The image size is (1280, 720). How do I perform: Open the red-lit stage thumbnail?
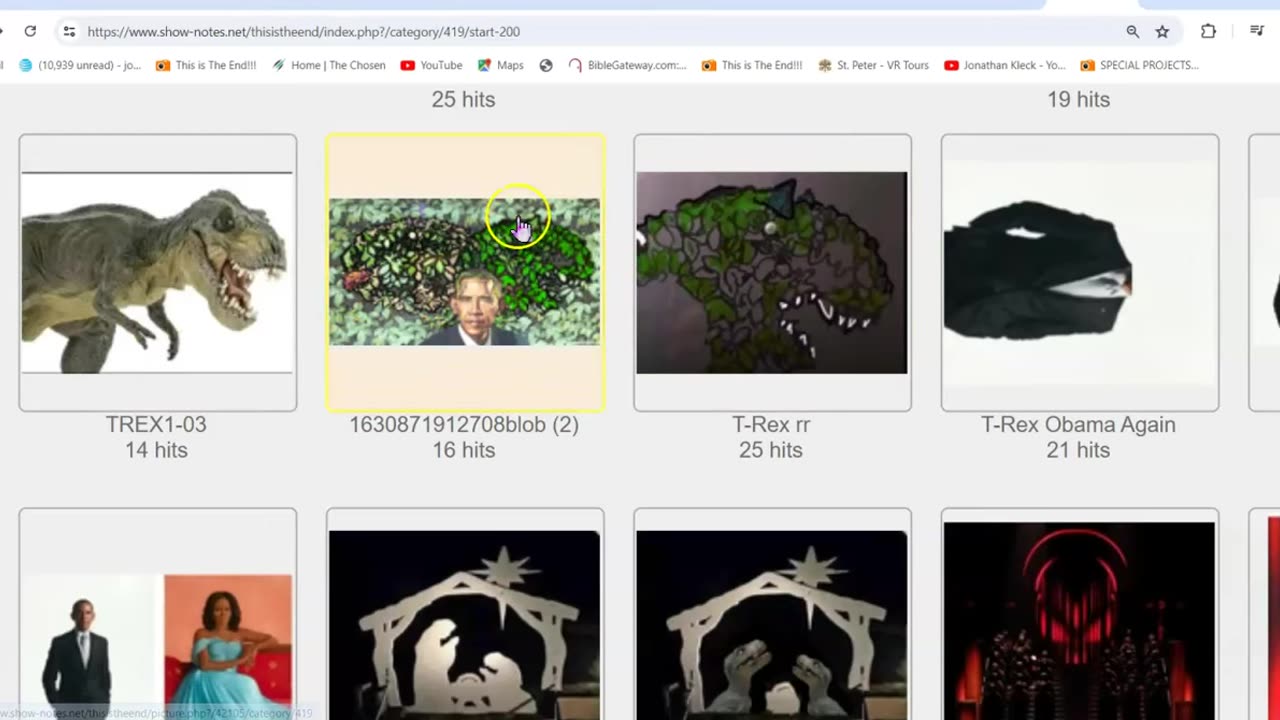1080,614
